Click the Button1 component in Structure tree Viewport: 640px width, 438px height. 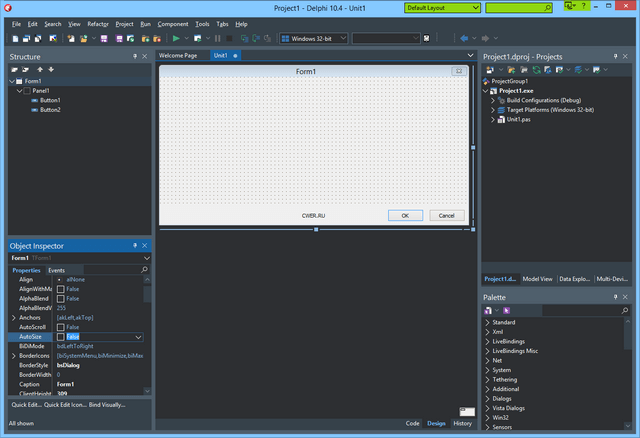pyautogui.click(x=50, y=100)
